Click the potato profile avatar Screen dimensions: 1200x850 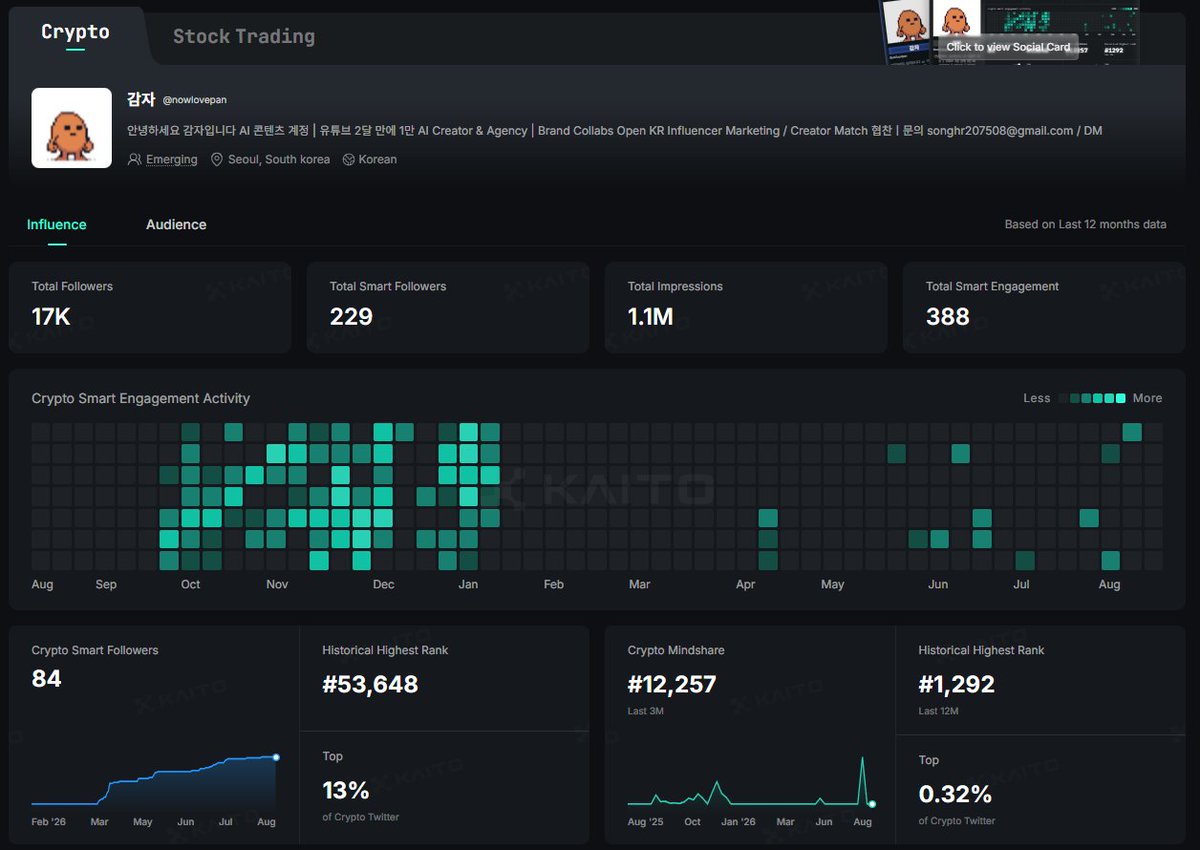click(72, 128)
